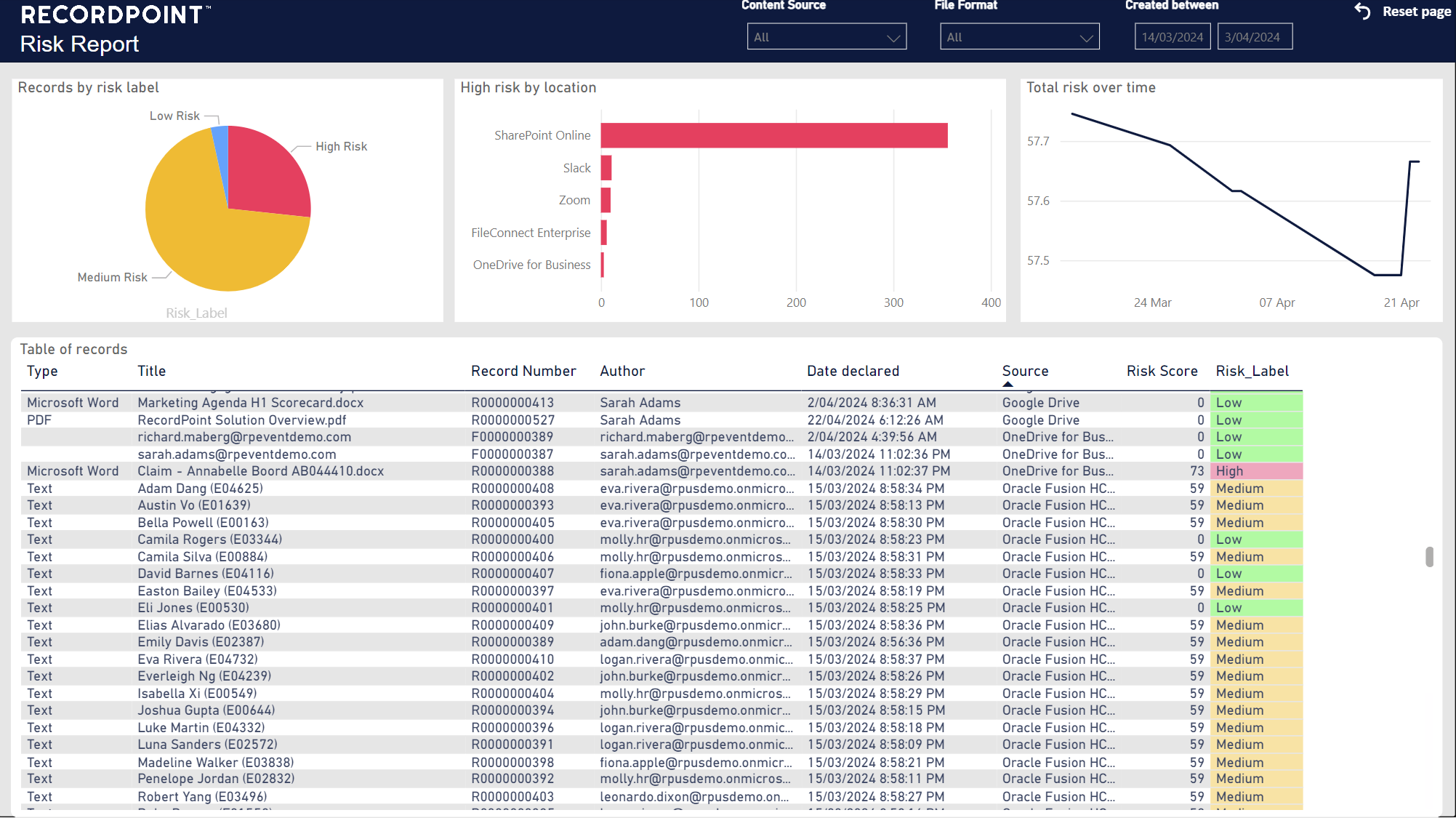This screenshot has height=818, width=1456.
Task: Click the end date field 3/04/2024
Action: [x=1255, y=37]
